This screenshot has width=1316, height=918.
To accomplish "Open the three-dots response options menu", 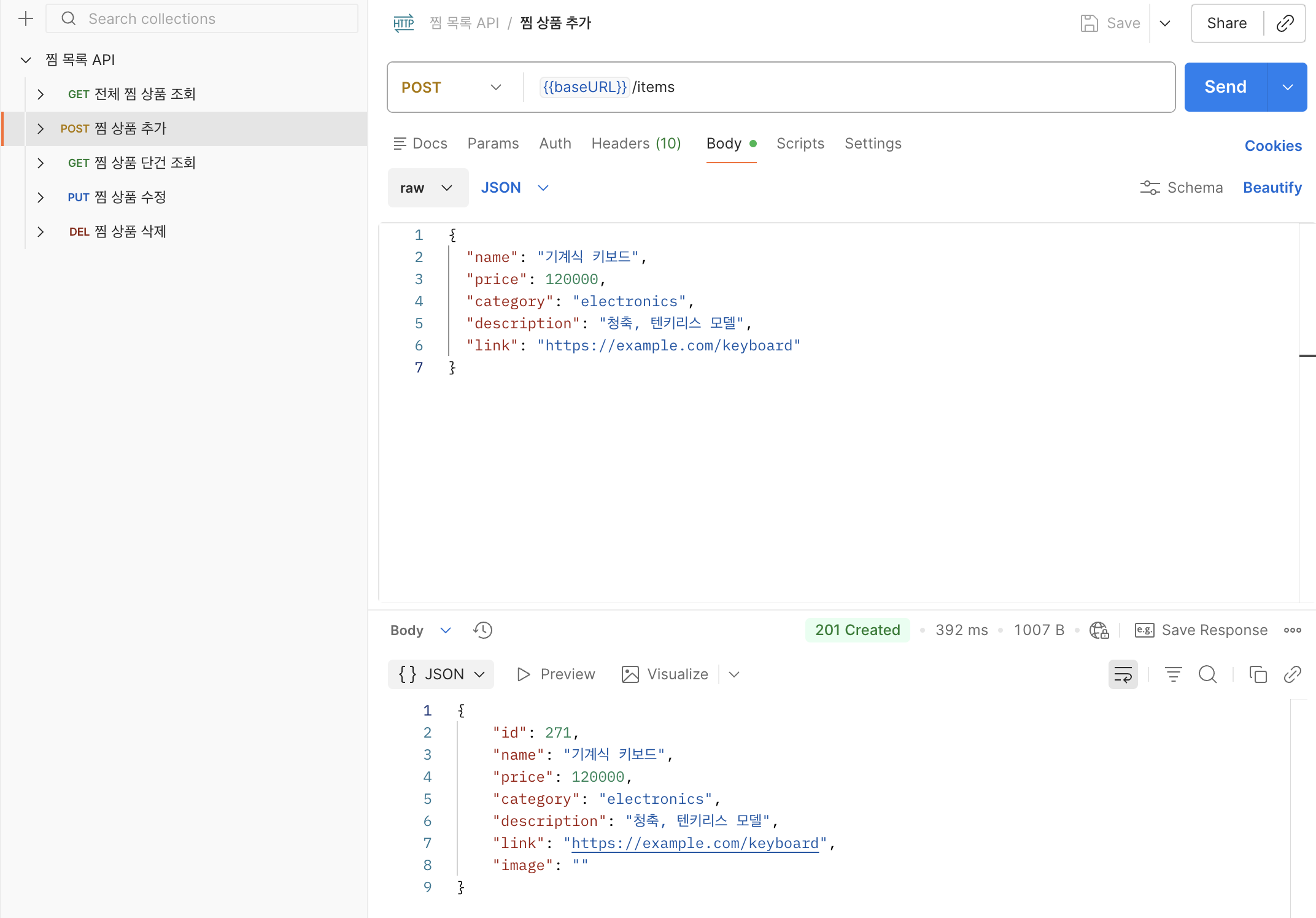I will tap(1292, 630).
